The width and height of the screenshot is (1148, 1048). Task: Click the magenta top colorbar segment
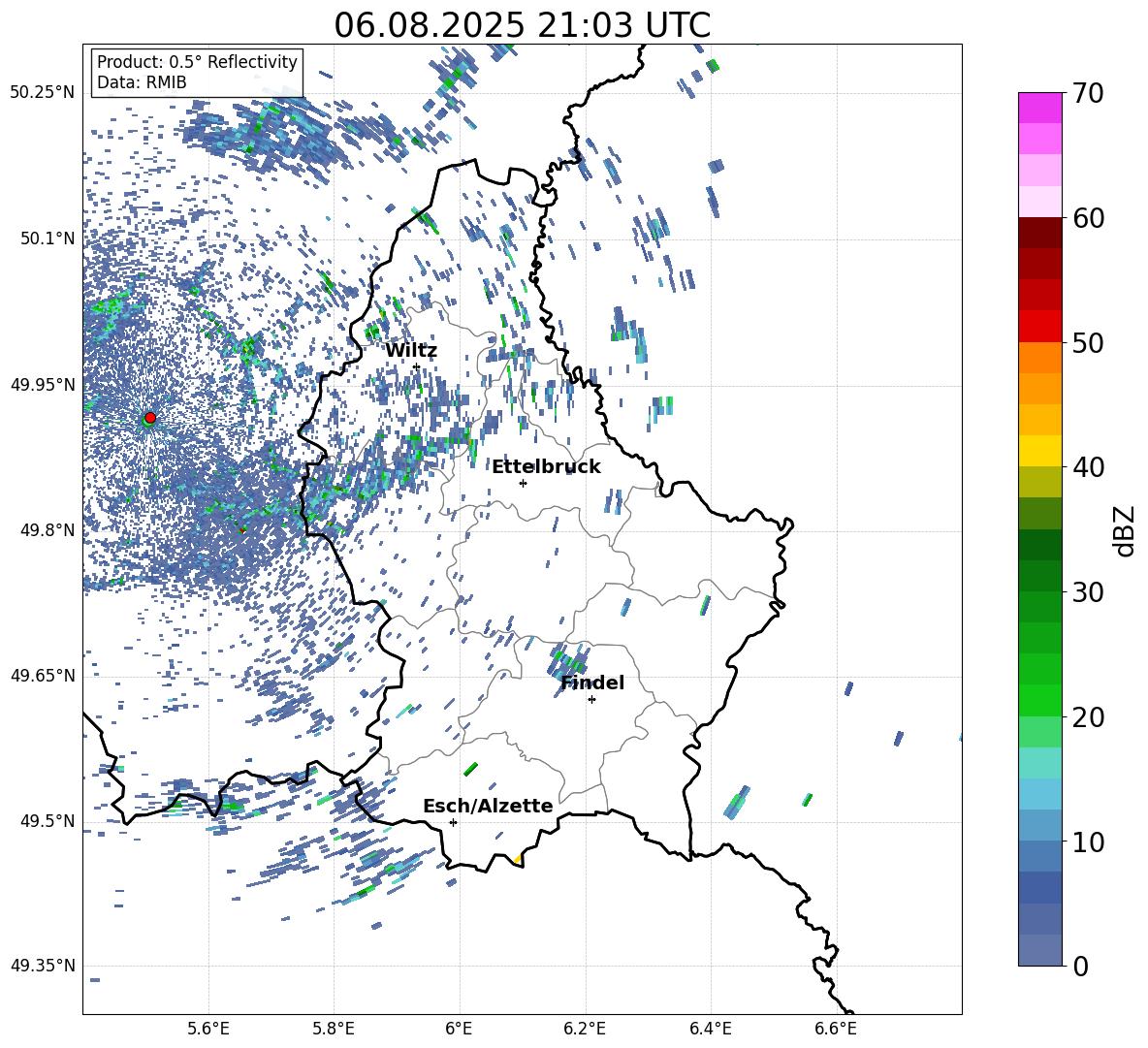1040,108
